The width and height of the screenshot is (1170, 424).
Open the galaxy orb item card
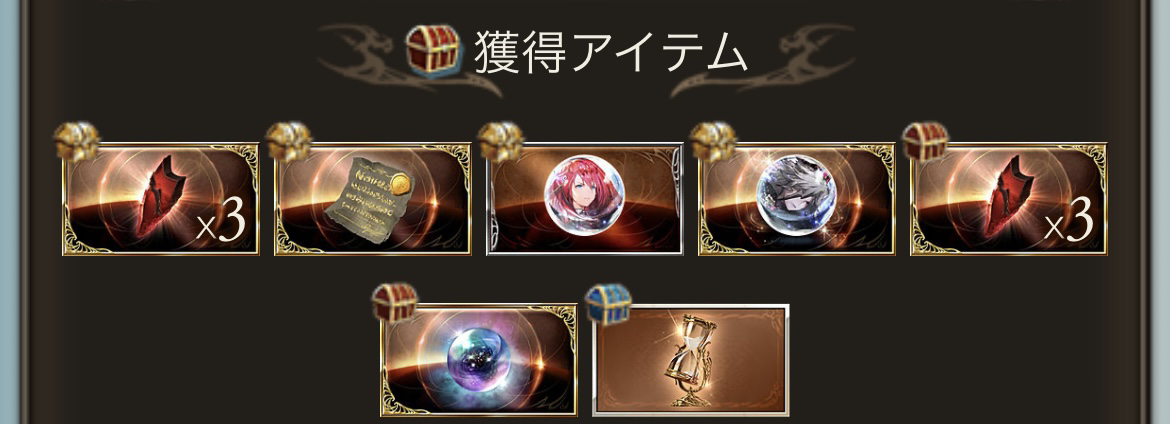point(478,360)
